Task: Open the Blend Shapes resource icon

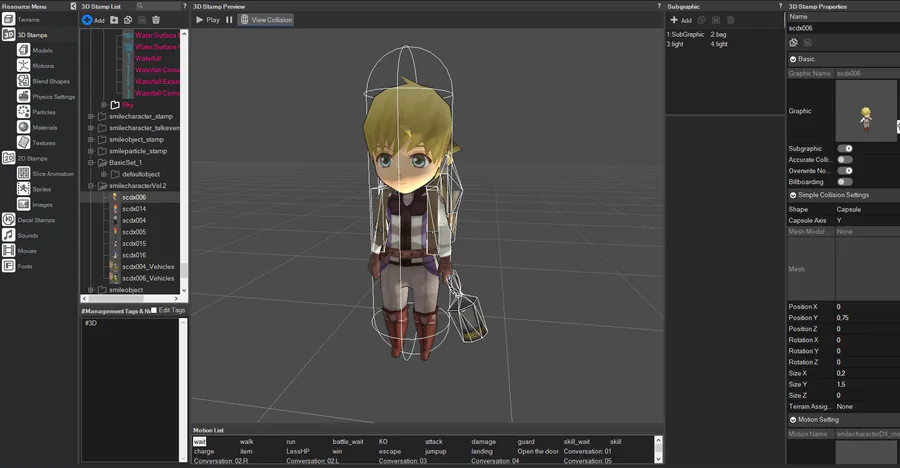Action: pos(24,81)
